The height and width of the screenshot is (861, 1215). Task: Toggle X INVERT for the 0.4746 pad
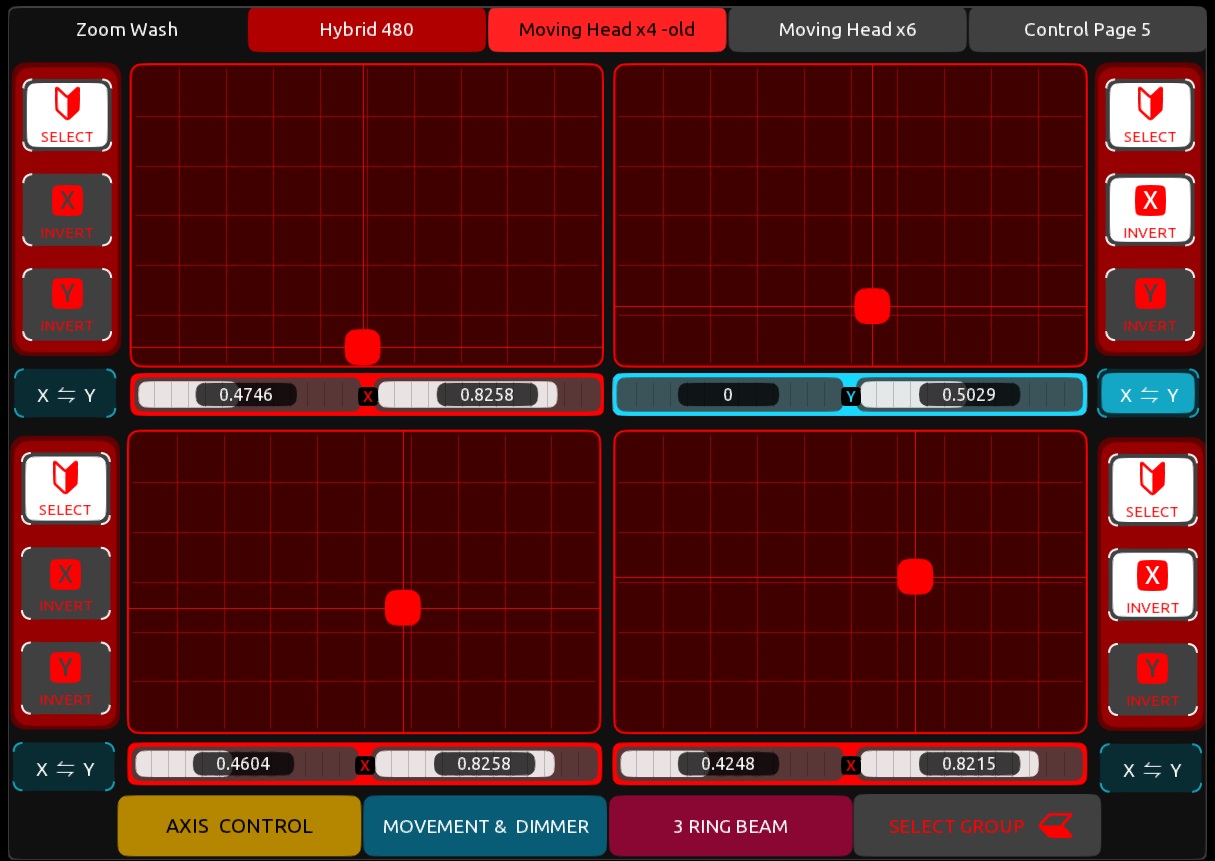67,210
